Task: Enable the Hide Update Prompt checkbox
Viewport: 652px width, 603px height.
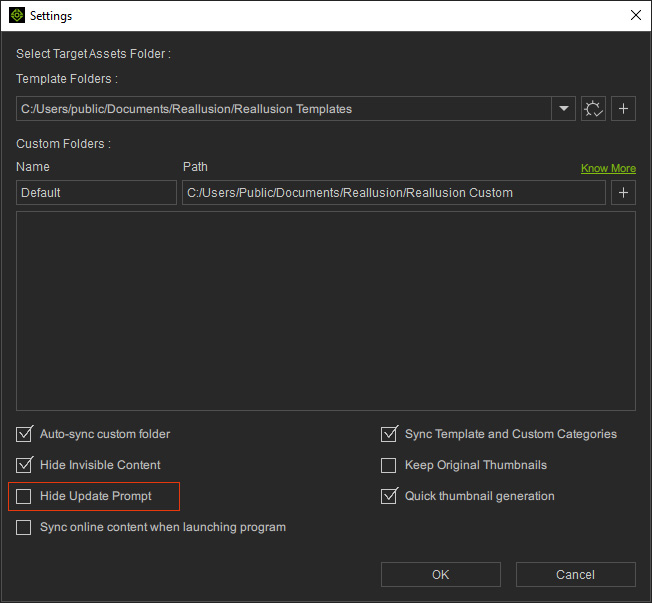Action: pyautogui.click(x=24, y=496)
